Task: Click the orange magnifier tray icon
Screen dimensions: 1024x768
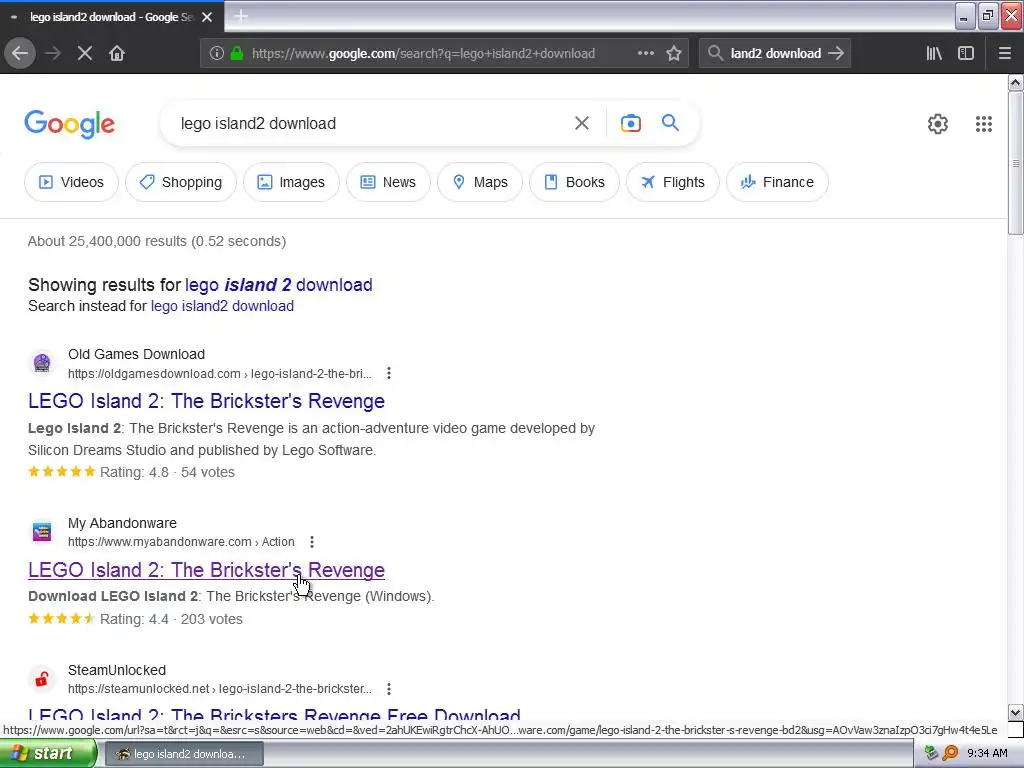Action: click(950, 754)
